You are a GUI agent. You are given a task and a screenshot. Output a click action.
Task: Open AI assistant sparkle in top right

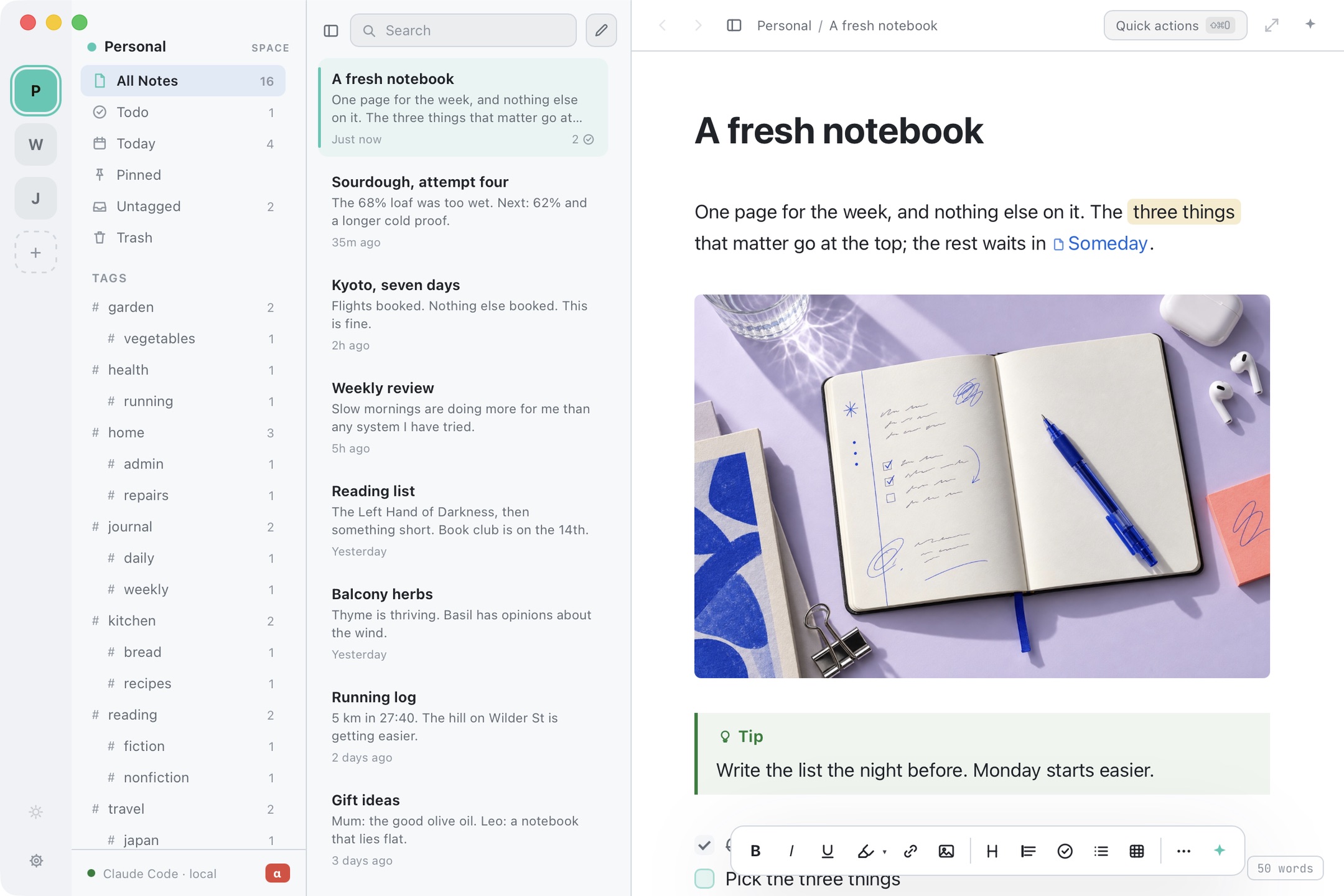[1310, 24]
